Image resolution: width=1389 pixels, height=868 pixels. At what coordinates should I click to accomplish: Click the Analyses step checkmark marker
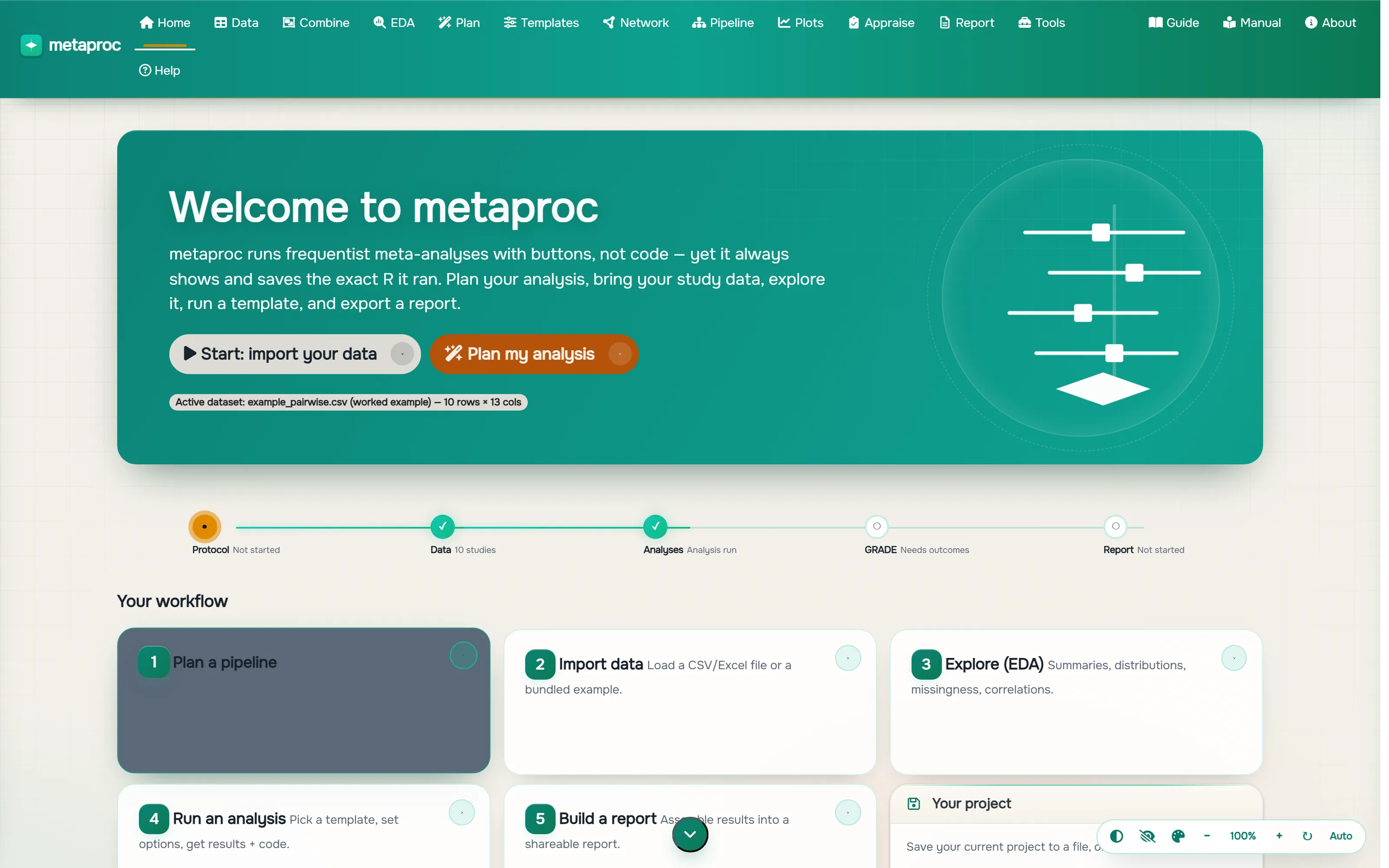tap(655, 526)
